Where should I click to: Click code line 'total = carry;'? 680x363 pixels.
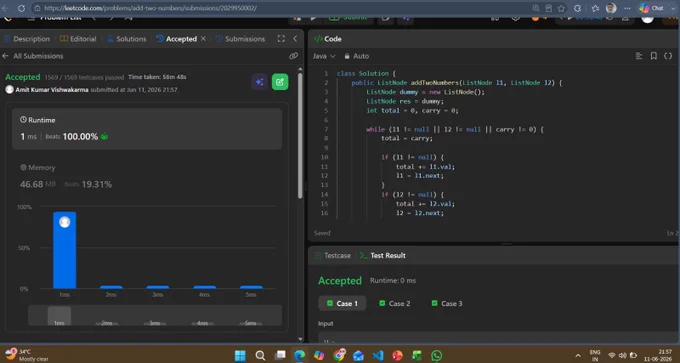(407, 138)
